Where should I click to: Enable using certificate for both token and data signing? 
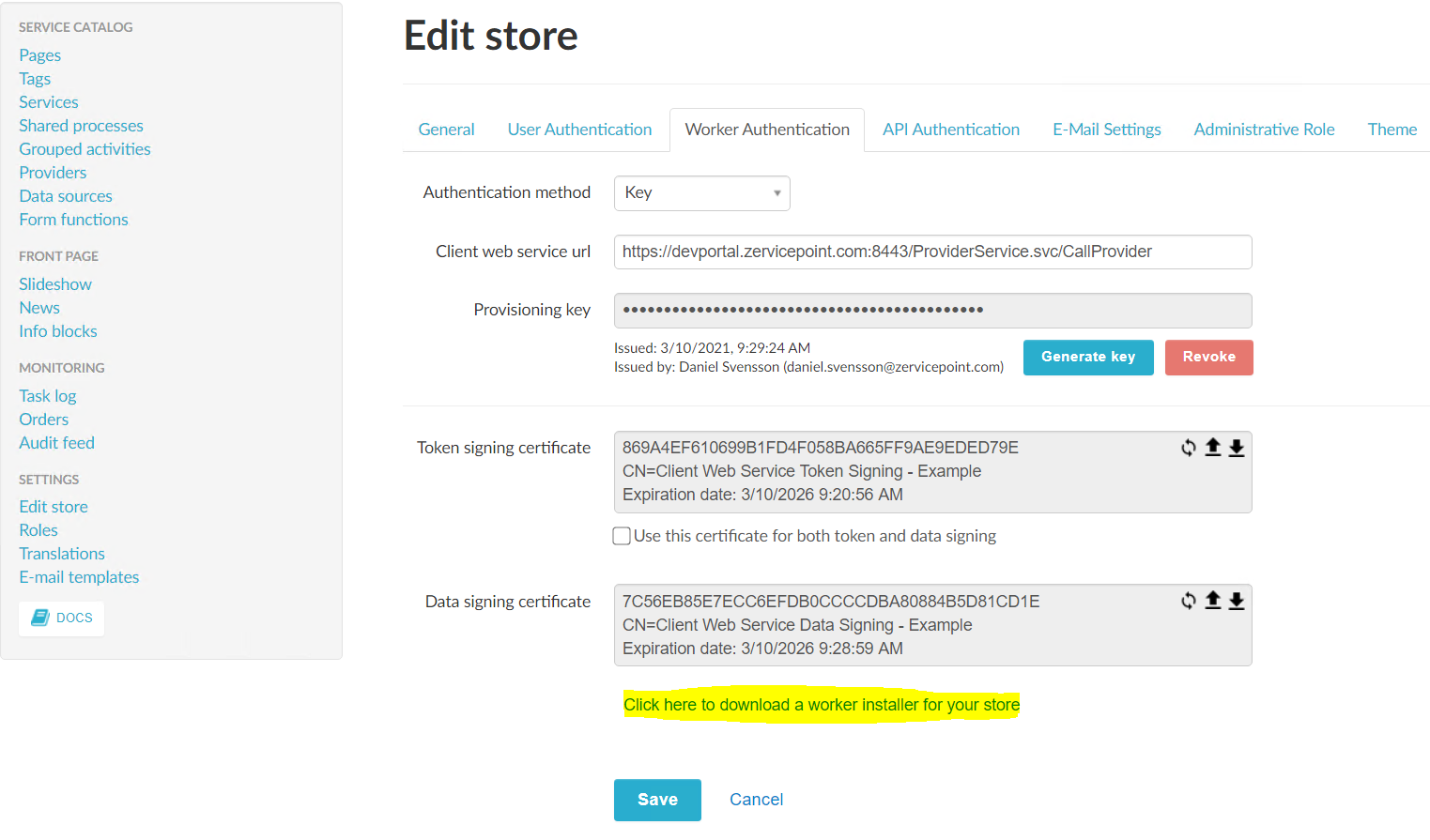[x=622, y=536]
